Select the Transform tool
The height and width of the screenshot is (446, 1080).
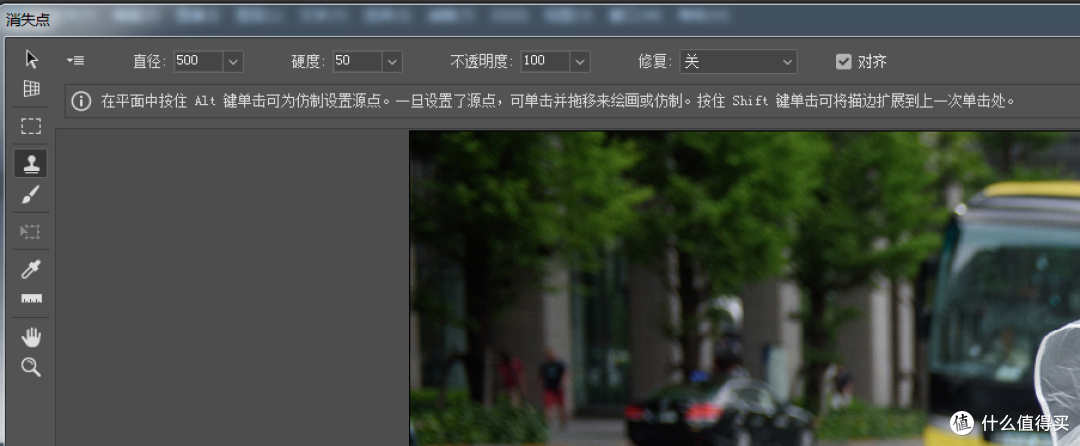point(31,231)
